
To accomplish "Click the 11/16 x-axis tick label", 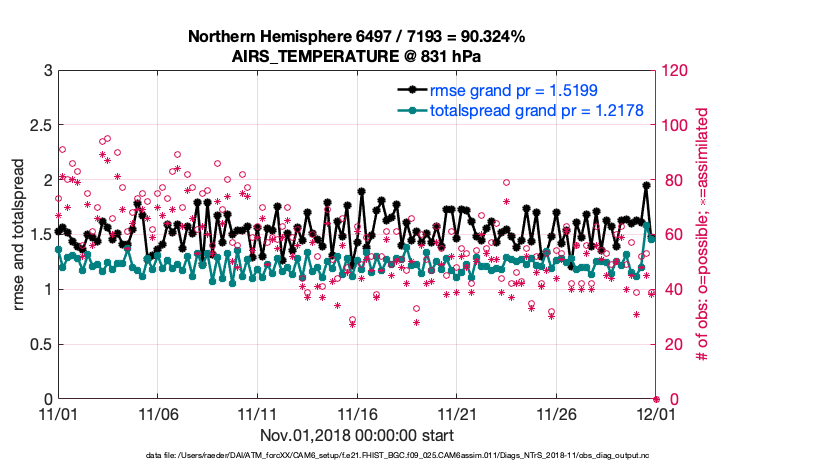I will pyautogui.click(x=357, y=414).
